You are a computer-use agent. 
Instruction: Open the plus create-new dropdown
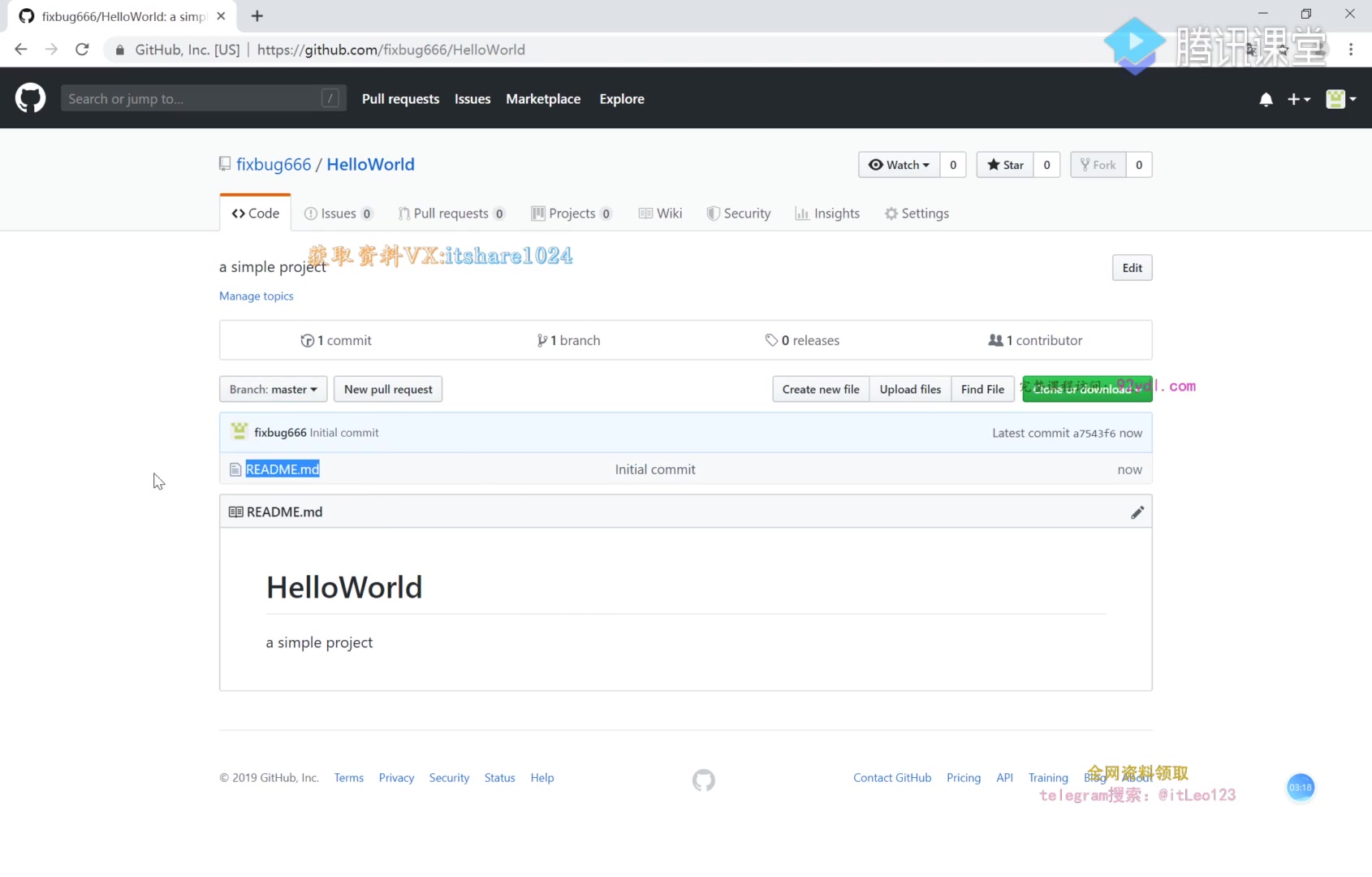pos(1298,99)
